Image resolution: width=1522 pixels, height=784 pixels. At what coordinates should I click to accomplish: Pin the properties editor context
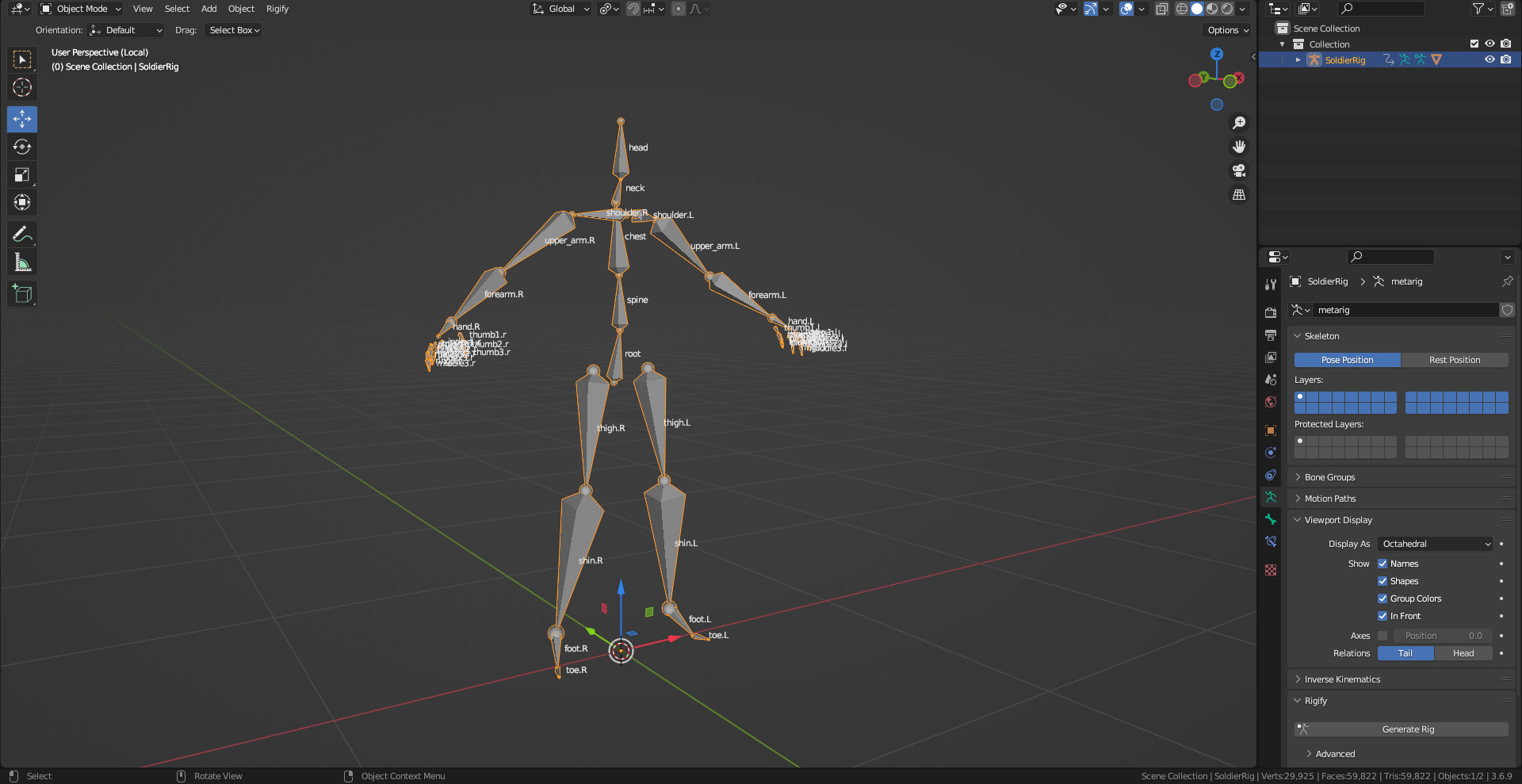[x=1507, y=281]
